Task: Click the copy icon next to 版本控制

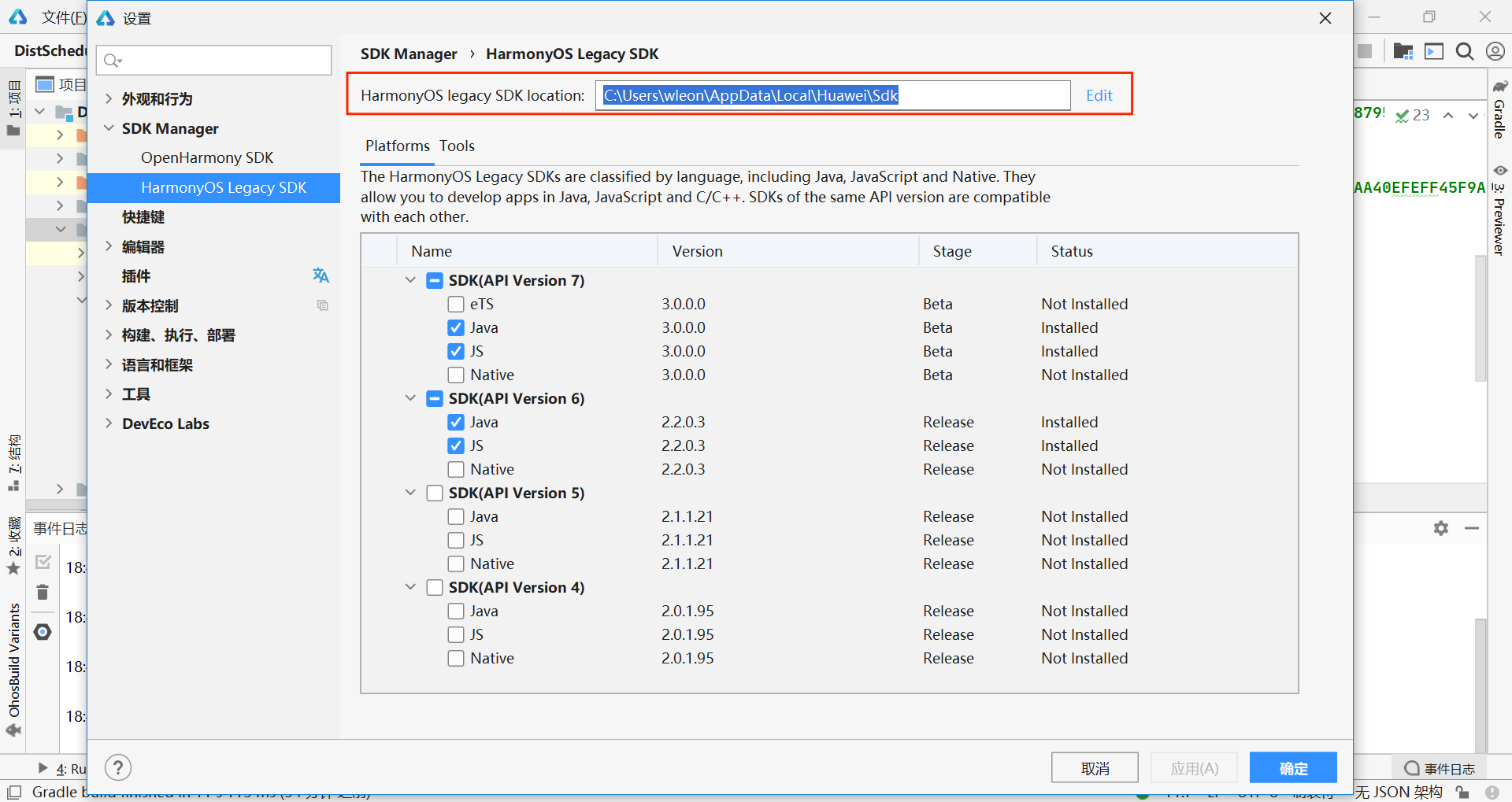Action: [x=322, y=305]
